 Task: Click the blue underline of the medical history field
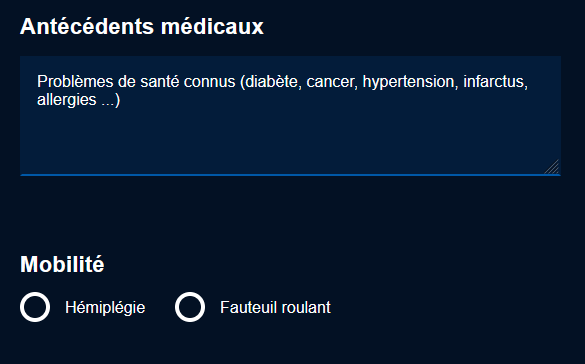click(x=290, y=175)
